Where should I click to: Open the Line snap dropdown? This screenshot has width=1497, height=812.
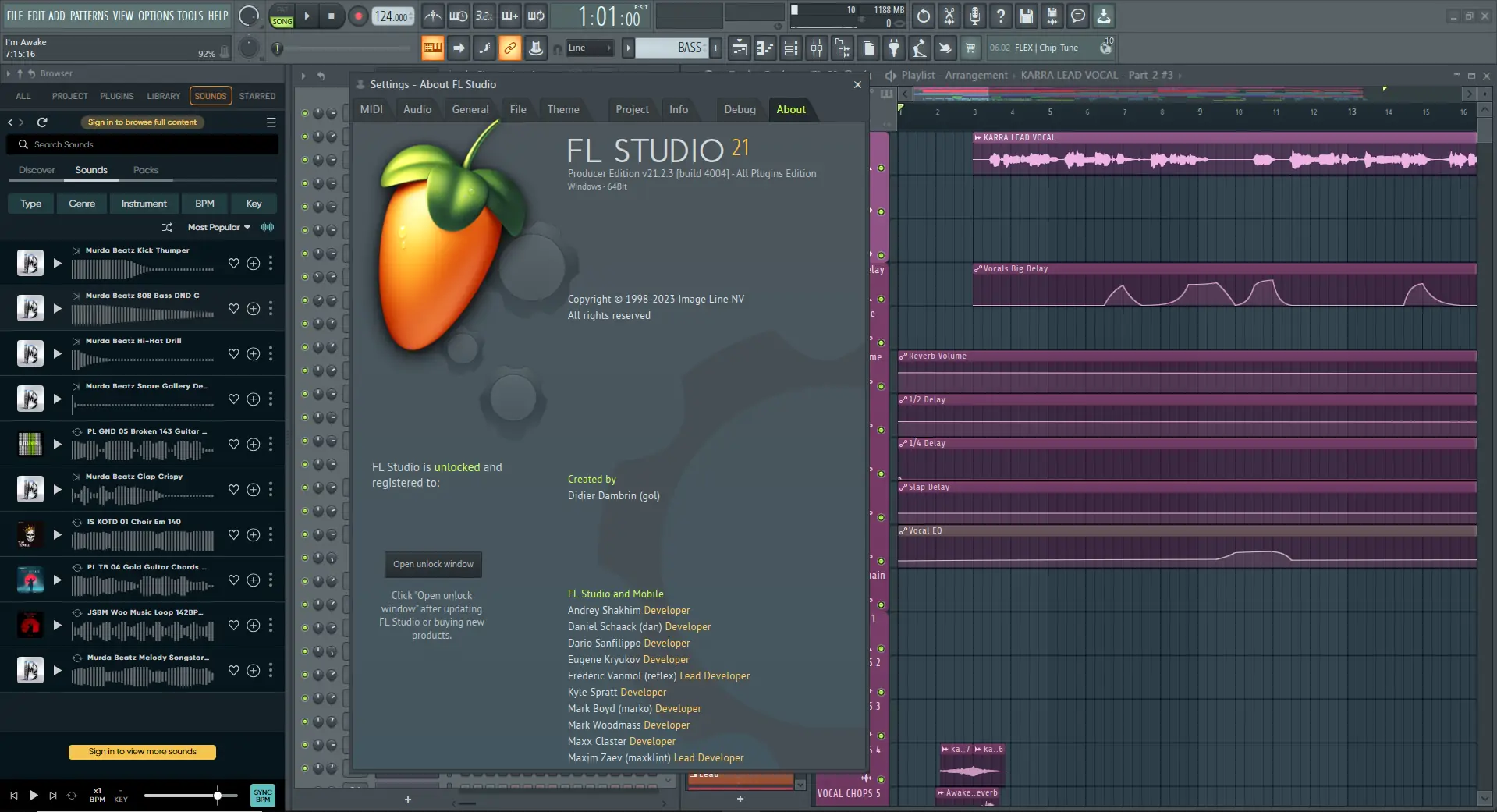(590, 48)
